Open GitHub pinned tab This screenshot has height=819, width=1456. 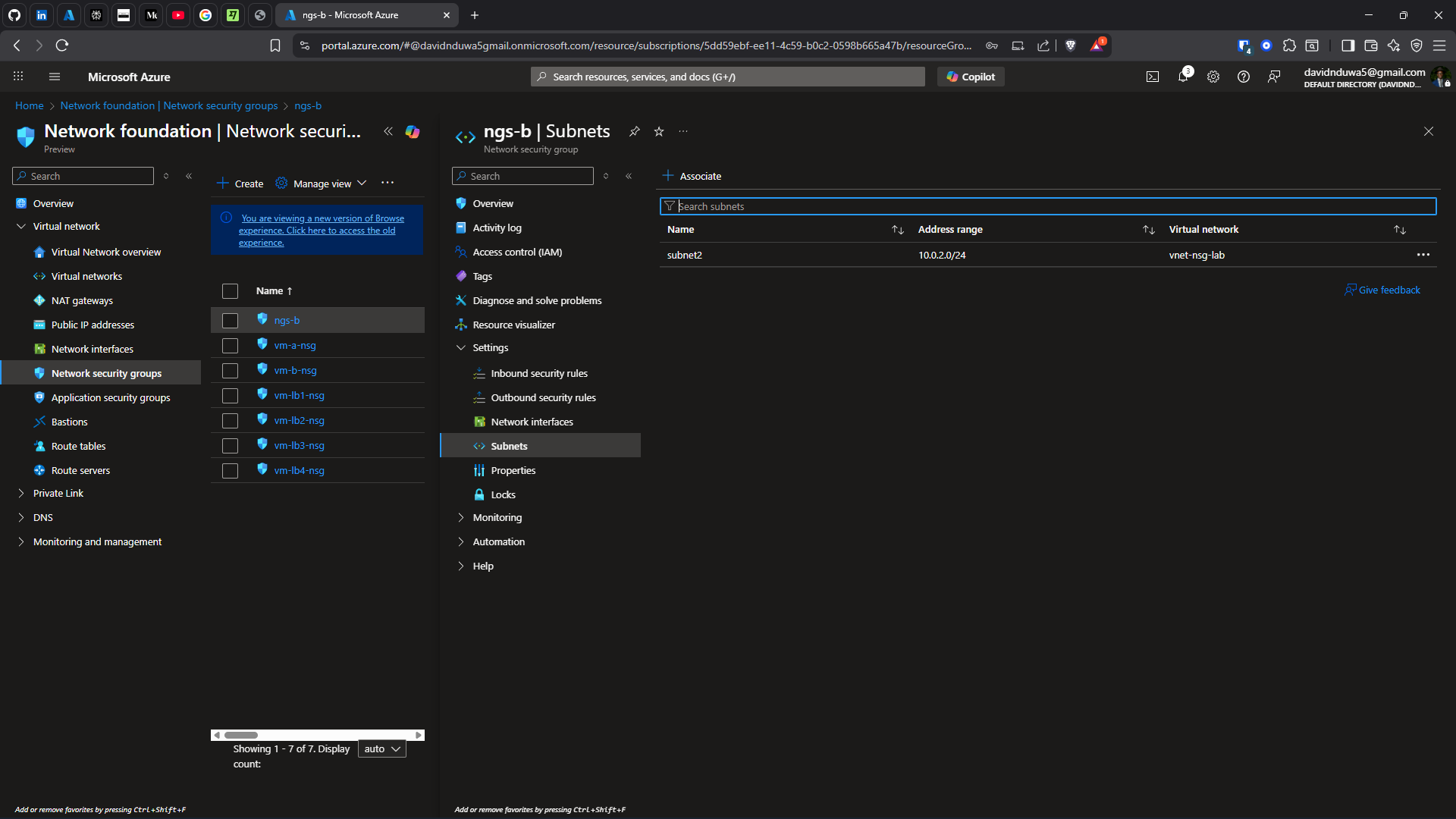[x=14, y=15]
